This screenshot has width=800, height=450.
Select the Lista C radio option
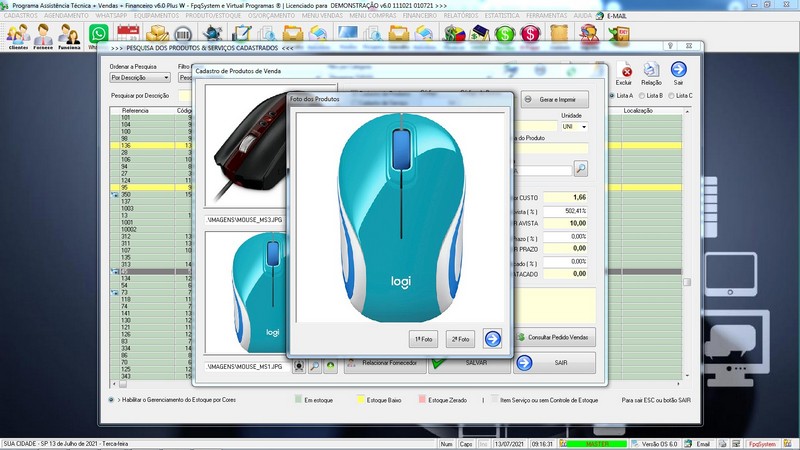coord(671,96)
